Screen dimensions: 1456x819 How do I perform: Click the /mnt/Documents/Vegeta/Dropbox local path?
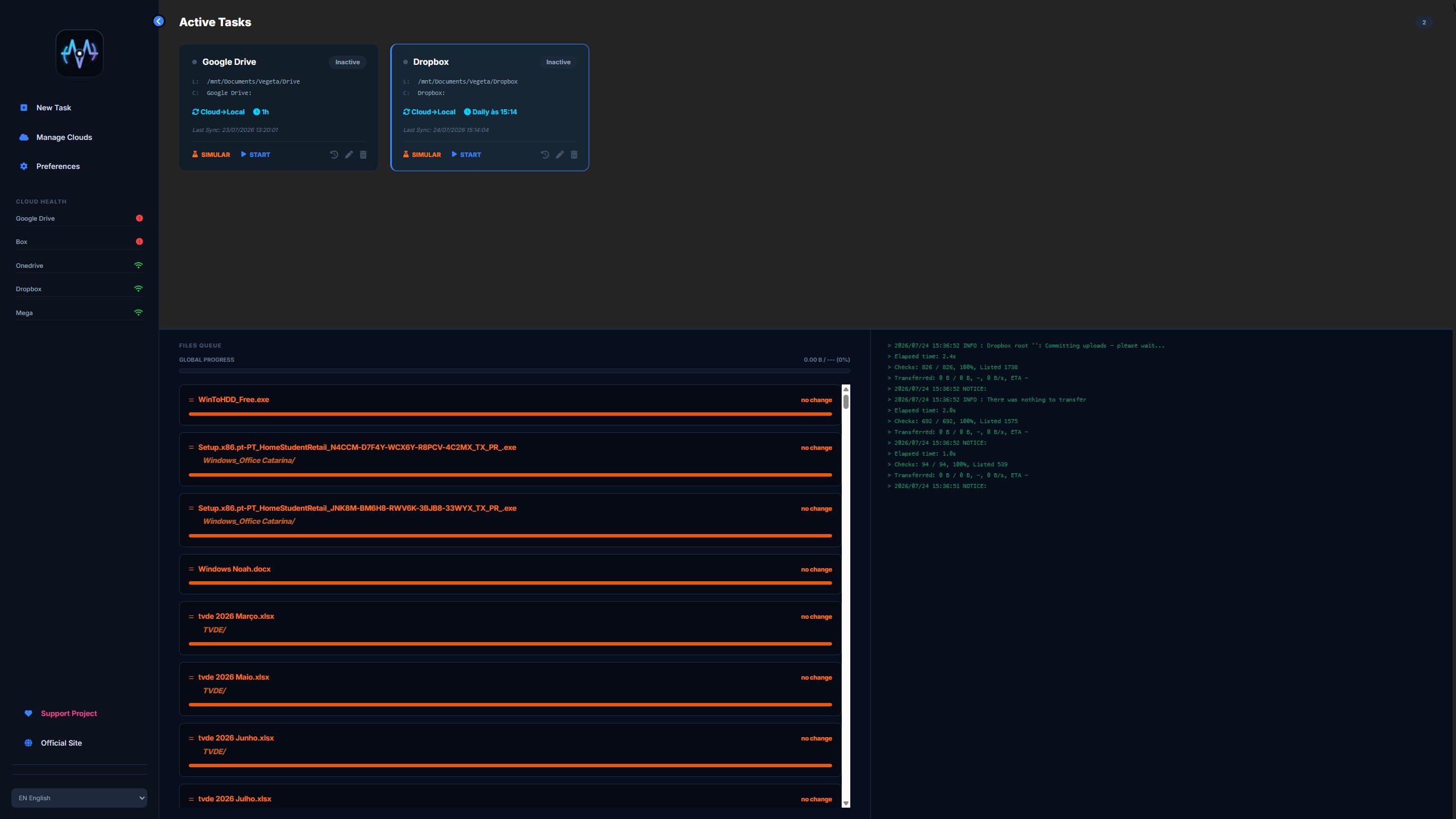click(x=468, y=82)
